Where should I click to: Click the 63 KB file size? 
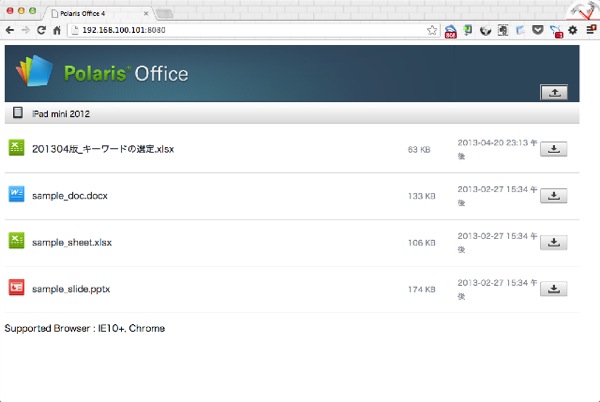[419, 150]
